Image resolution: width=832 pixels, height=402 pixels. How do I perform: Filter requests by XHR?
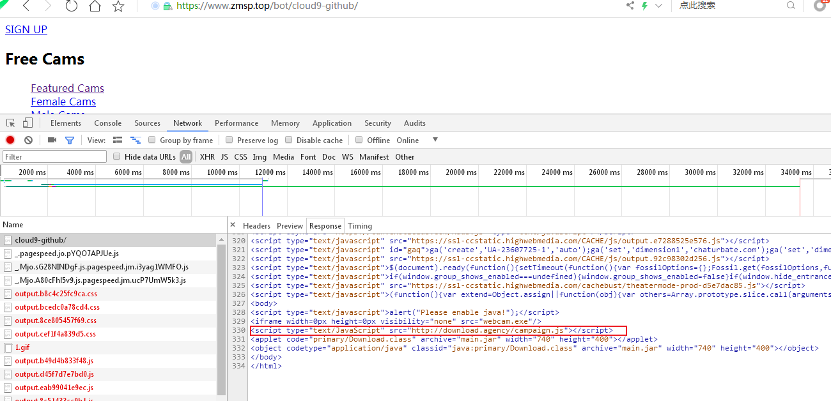click(207, 157)
